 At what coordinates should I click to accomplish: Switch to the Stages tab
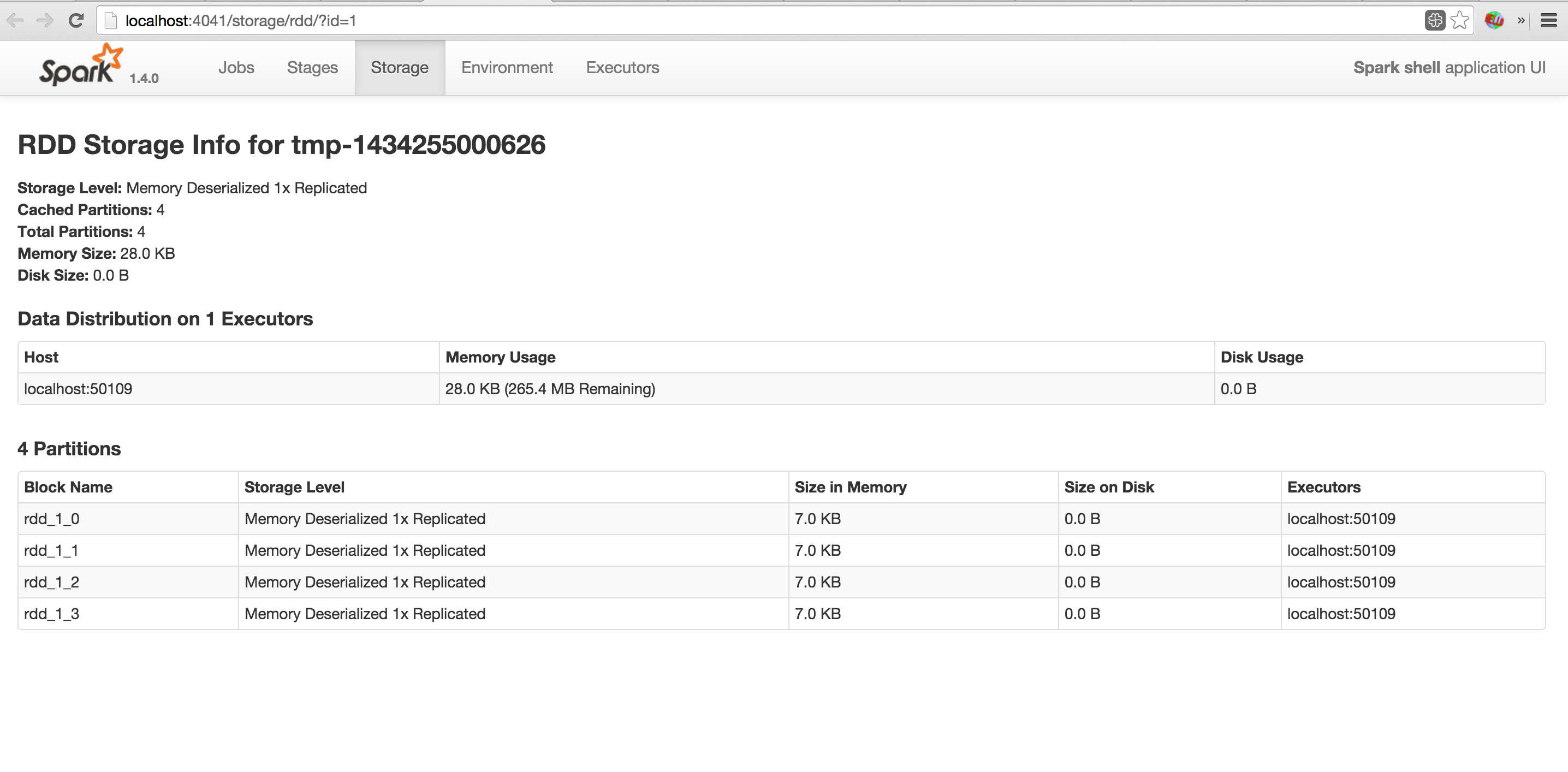coord(312,68)
